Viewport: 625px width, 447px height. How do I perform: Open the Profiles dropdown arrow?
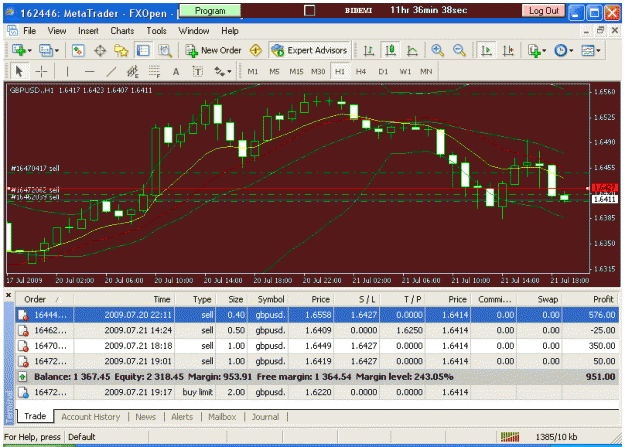click(x=57, y=51)
